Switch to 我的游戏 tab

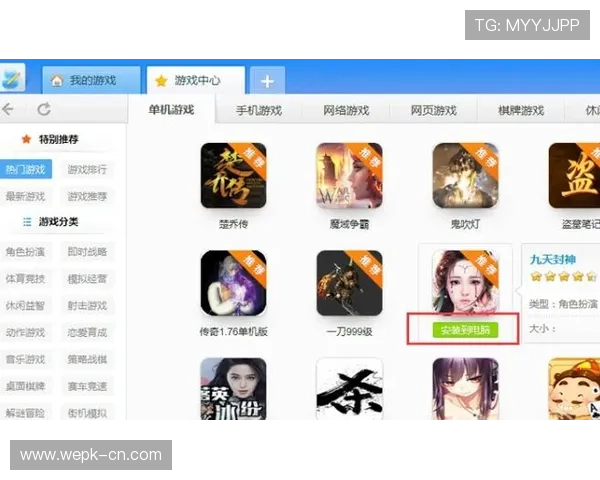pos(91,80)
